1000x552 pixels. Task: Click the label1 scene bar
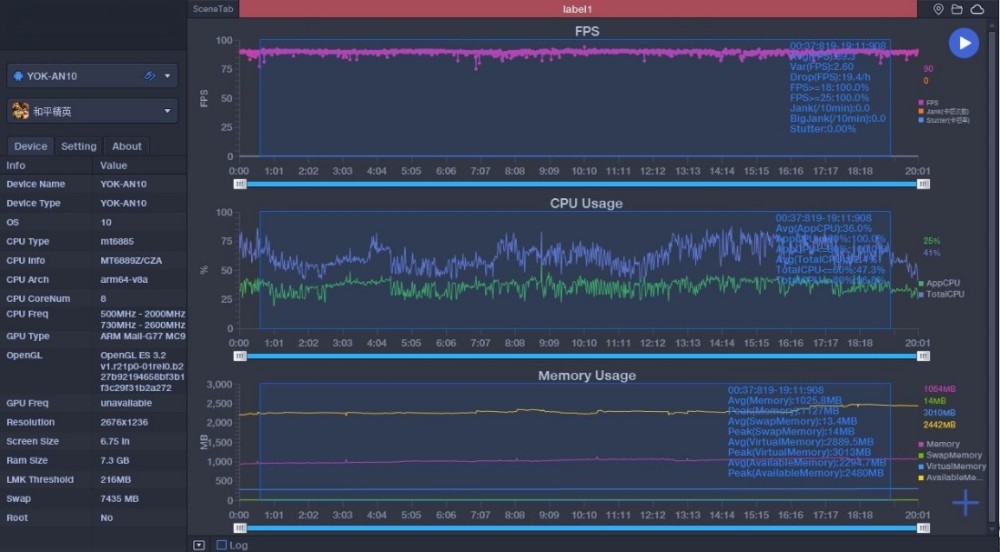[x=578, y=8]
